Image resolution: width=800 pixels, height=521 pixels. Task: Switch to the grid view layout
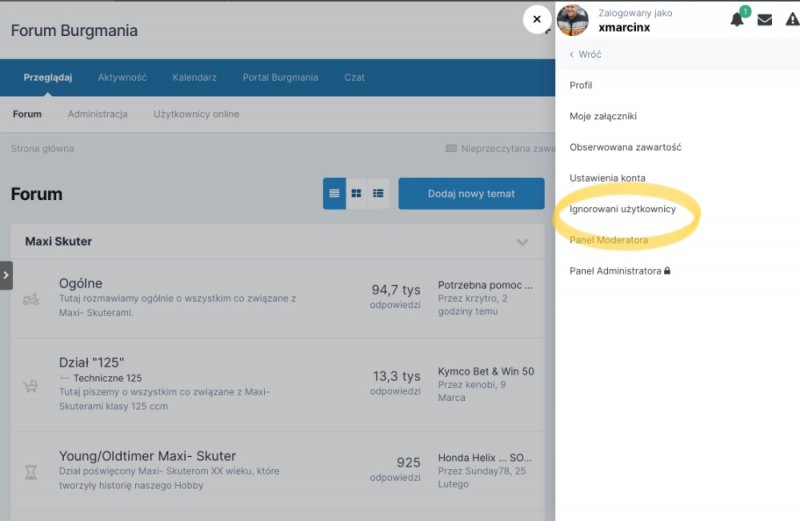356,194
